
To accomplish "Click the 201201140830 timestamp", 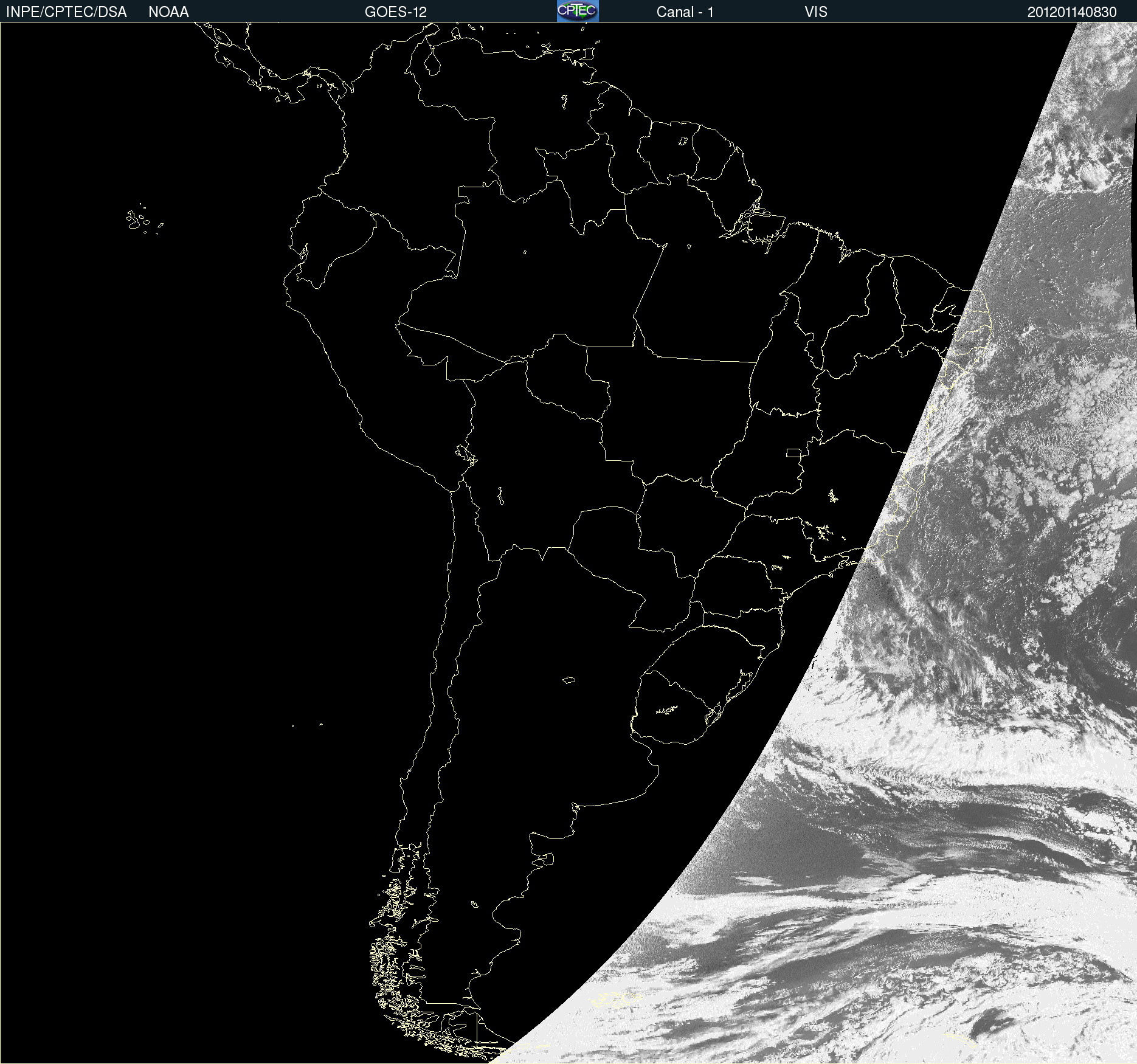I will pyautogui.click(x=1072, y=12).
